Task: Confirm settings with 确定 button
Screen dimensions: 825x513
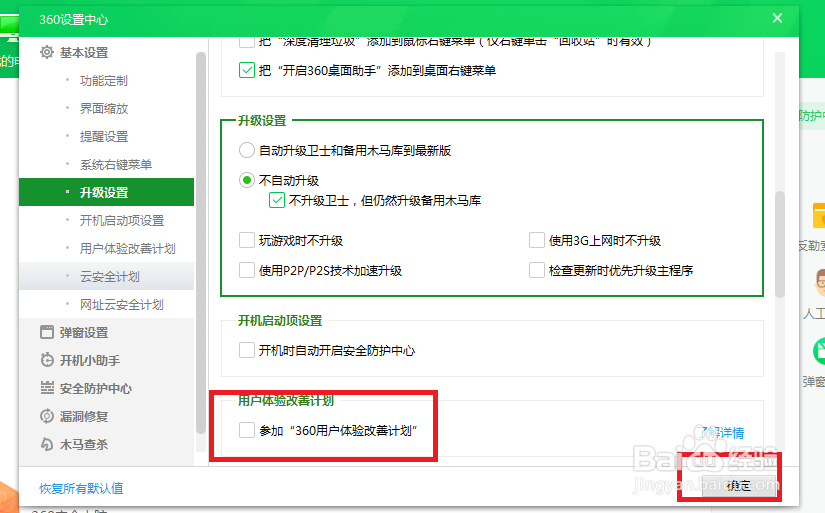Action: (x=739, y=485)
